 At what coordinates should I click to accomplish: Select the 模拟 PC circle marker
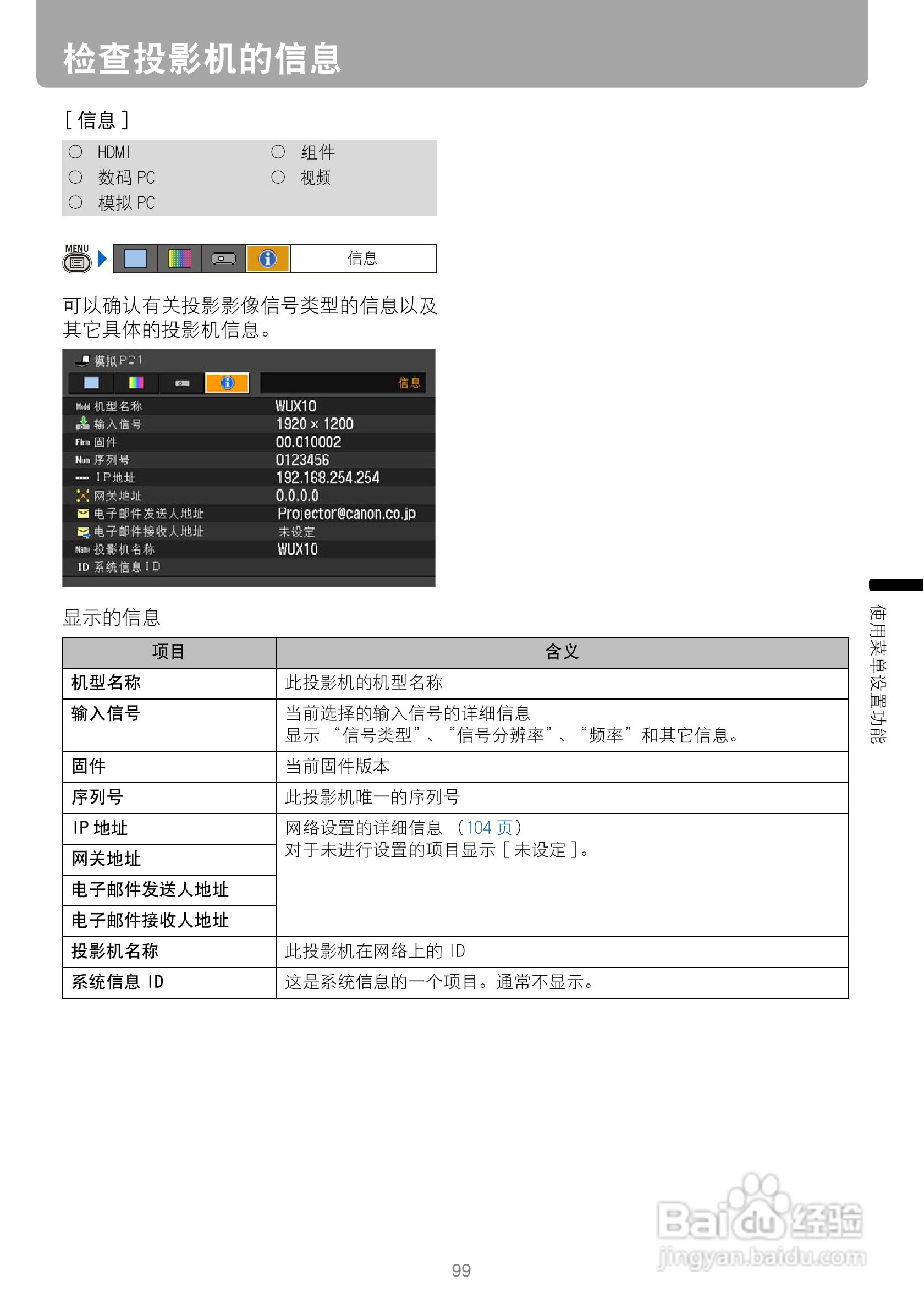(x=75, y=202)
